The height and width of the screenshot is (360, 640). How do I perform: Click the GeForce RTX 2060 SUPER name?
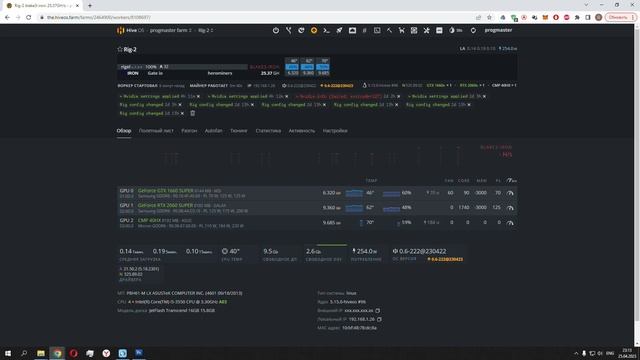tap(165, 205)
